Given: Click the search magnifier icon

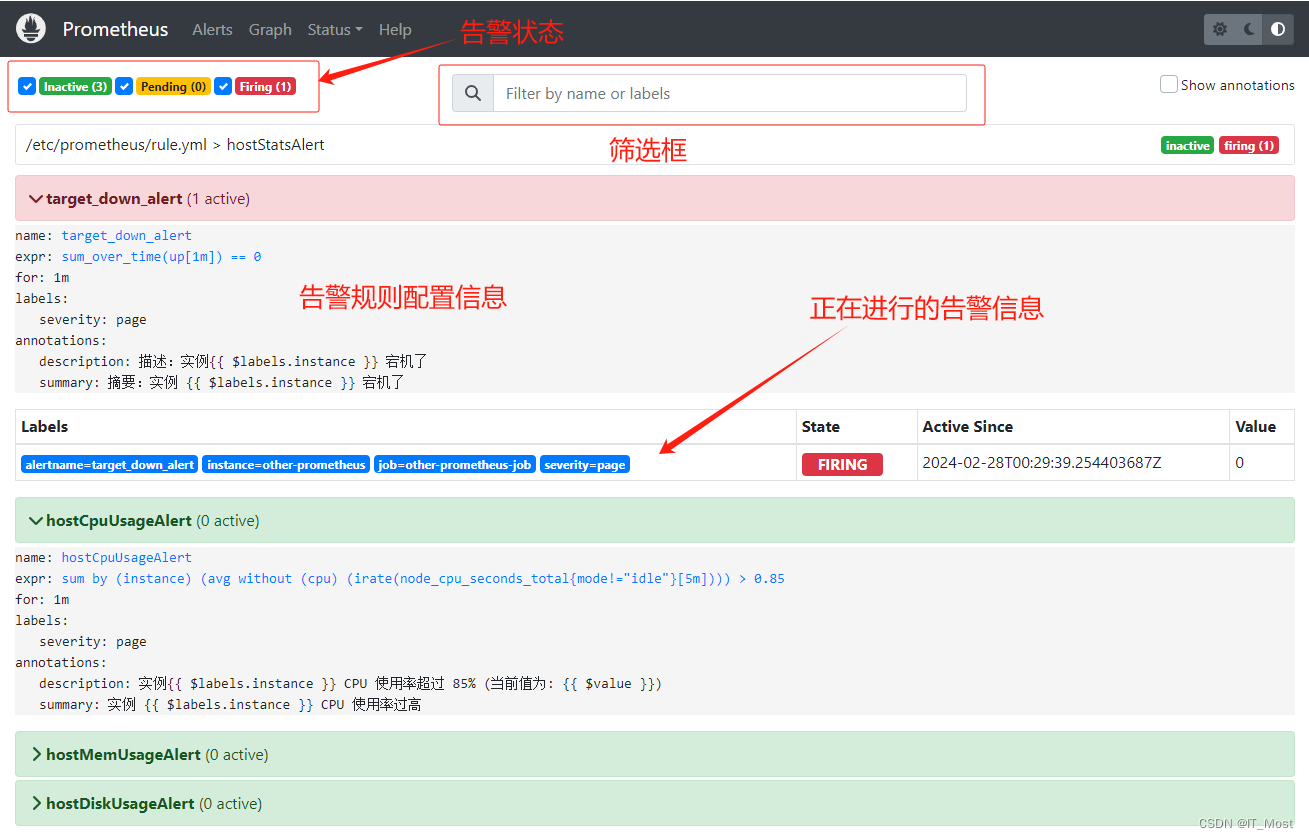Looking at the screenshot, I should pos(473,93).
